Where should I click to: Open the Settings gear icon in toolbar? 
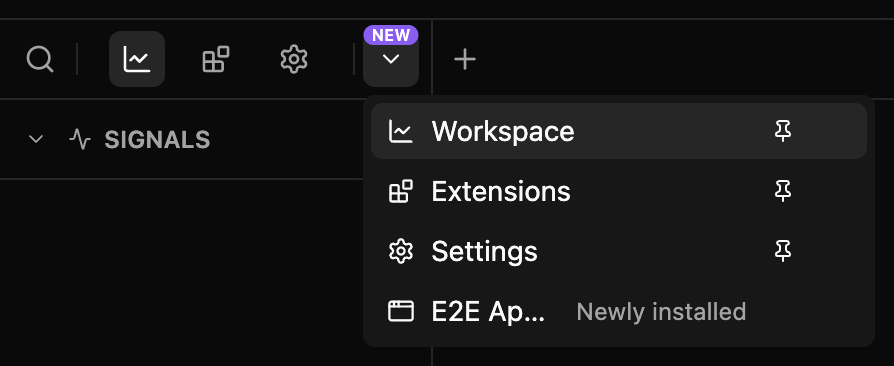tap(294, 59)
